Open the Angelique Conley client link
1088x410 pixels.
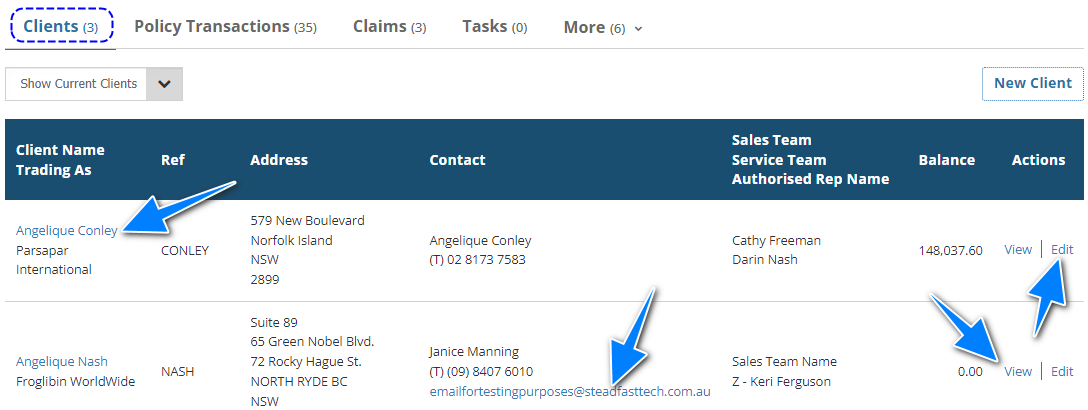click(66, 230)
